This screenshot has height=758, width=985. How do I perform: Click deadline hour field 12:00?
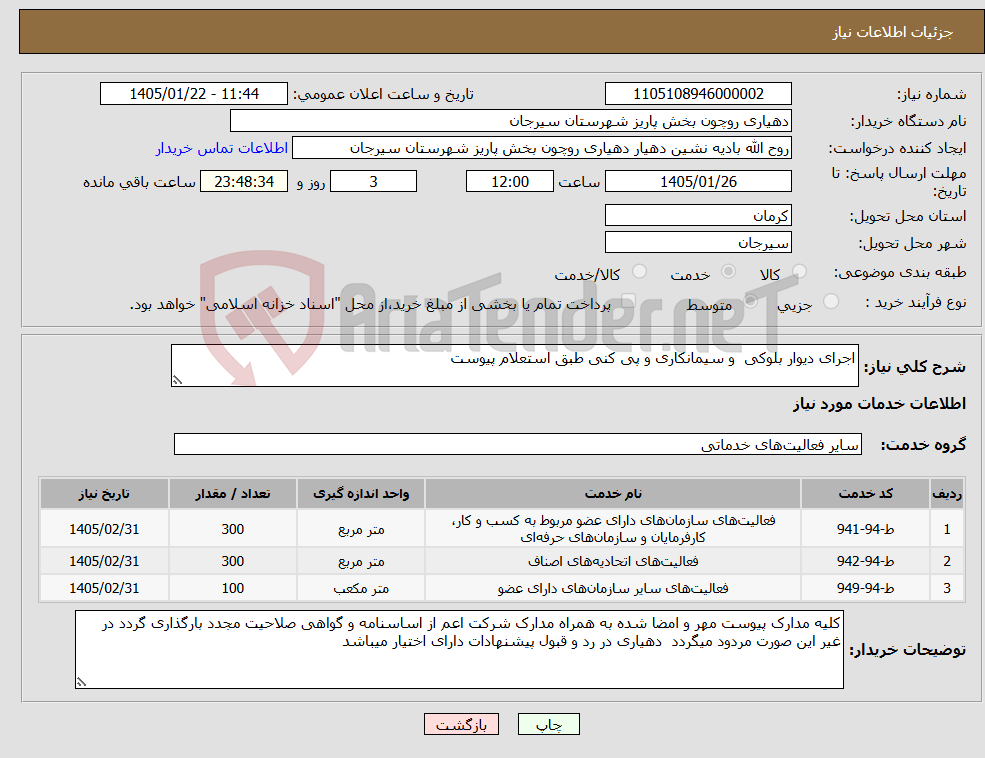(509, 181)
